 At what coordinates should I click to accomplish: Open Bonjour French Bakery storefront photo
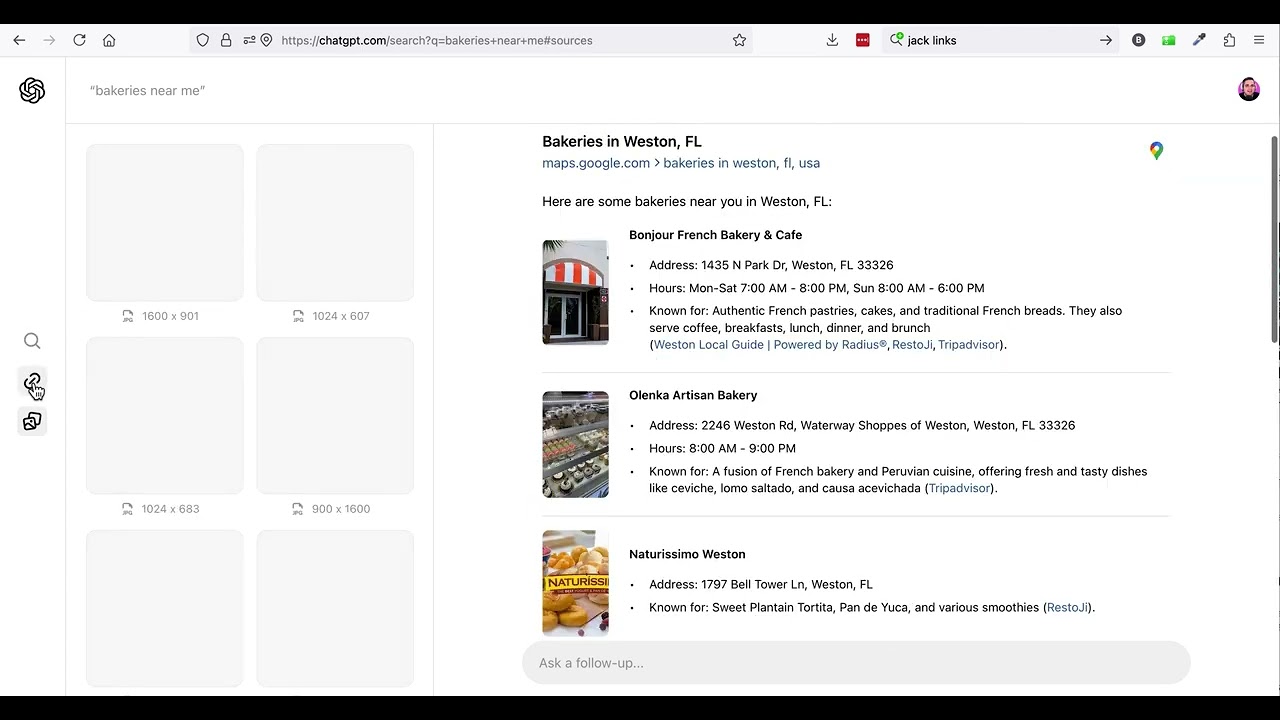[x=575, y=292]
